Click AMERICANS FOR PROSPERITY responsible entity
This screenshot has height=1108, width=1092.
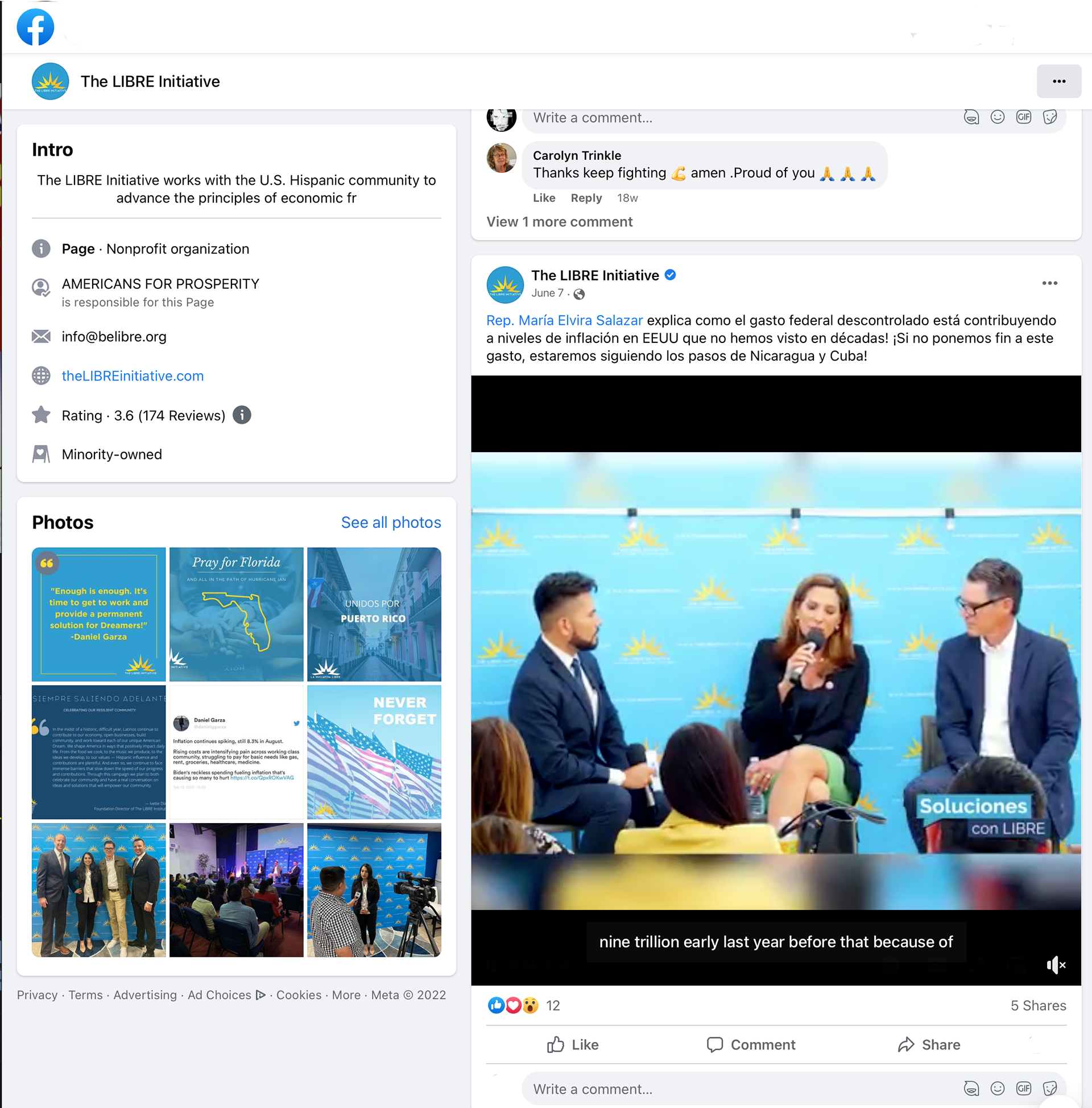(160, 284)
